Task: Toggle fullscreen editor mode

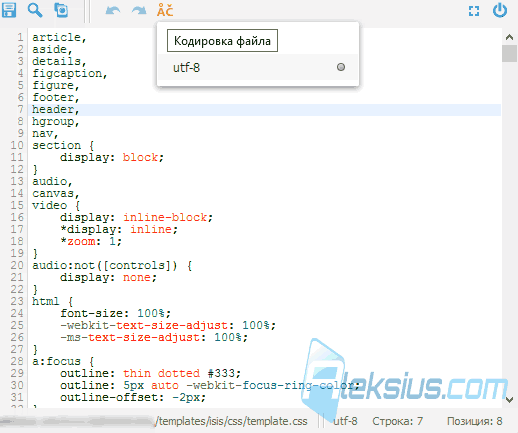Action: click(x=474, y=11)
